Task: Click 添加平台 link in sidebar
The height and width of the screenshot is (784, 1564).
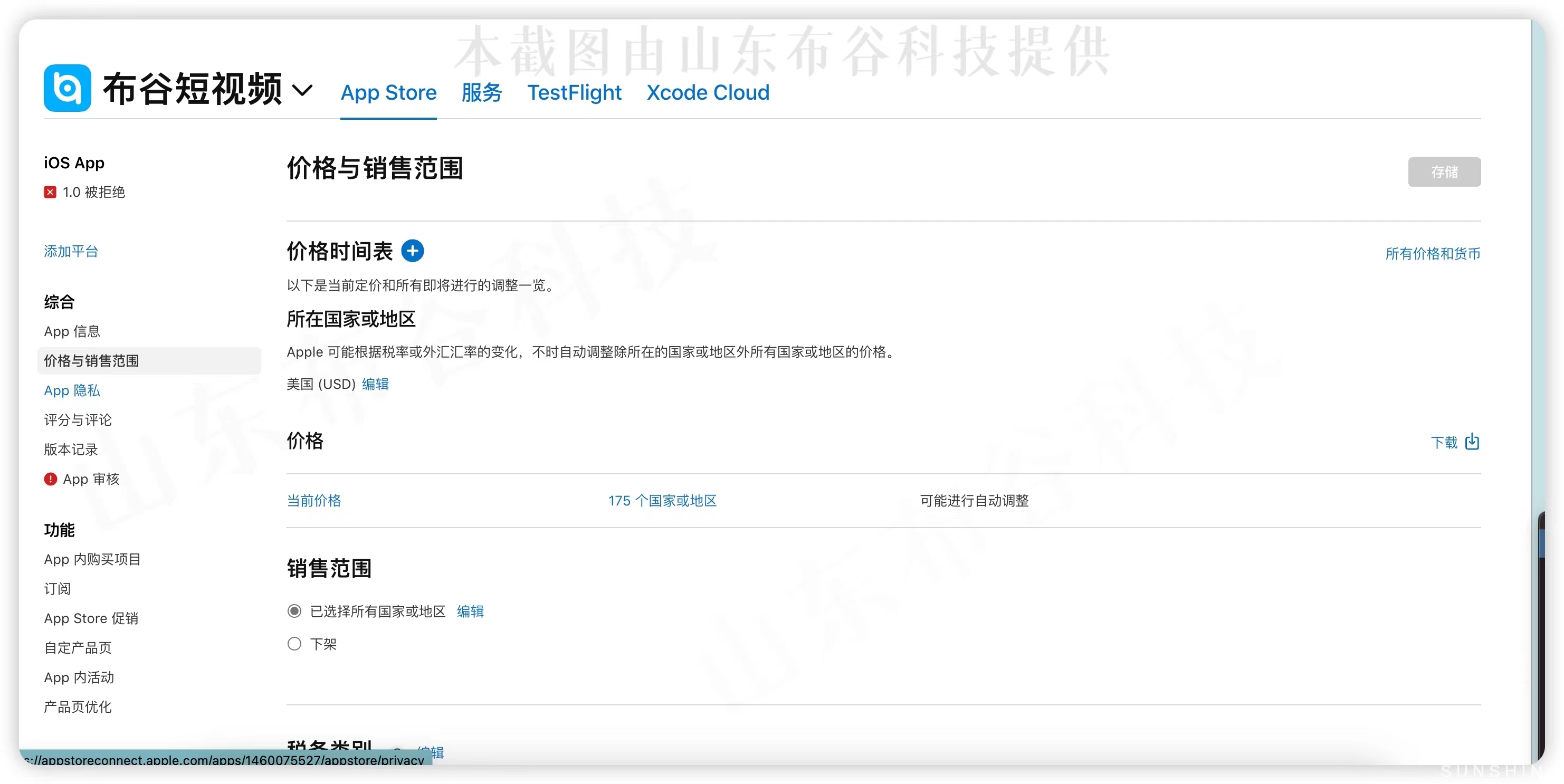Action: 71,252
